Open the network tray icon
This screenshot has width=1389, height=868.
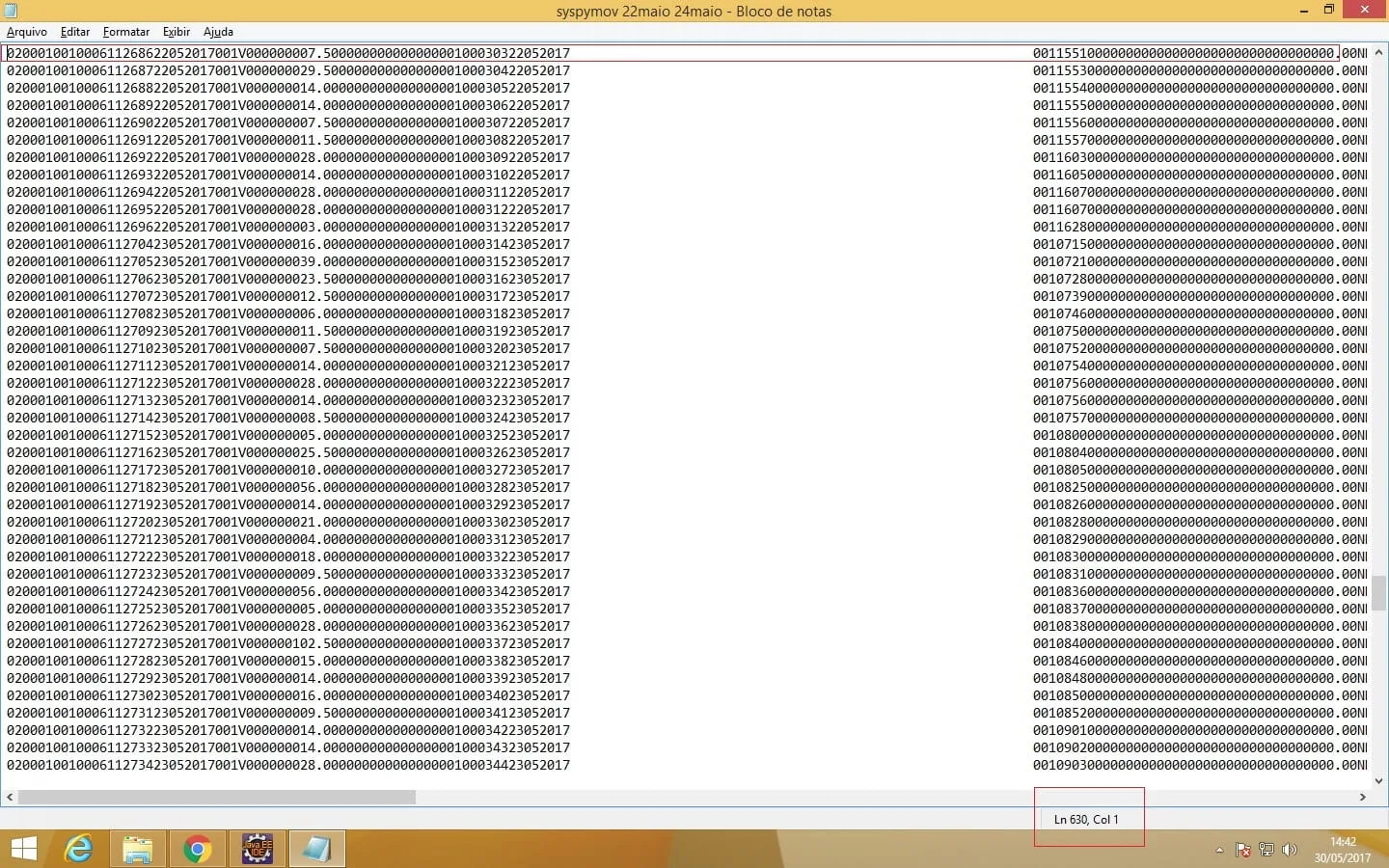click(x=1266, y=850)
